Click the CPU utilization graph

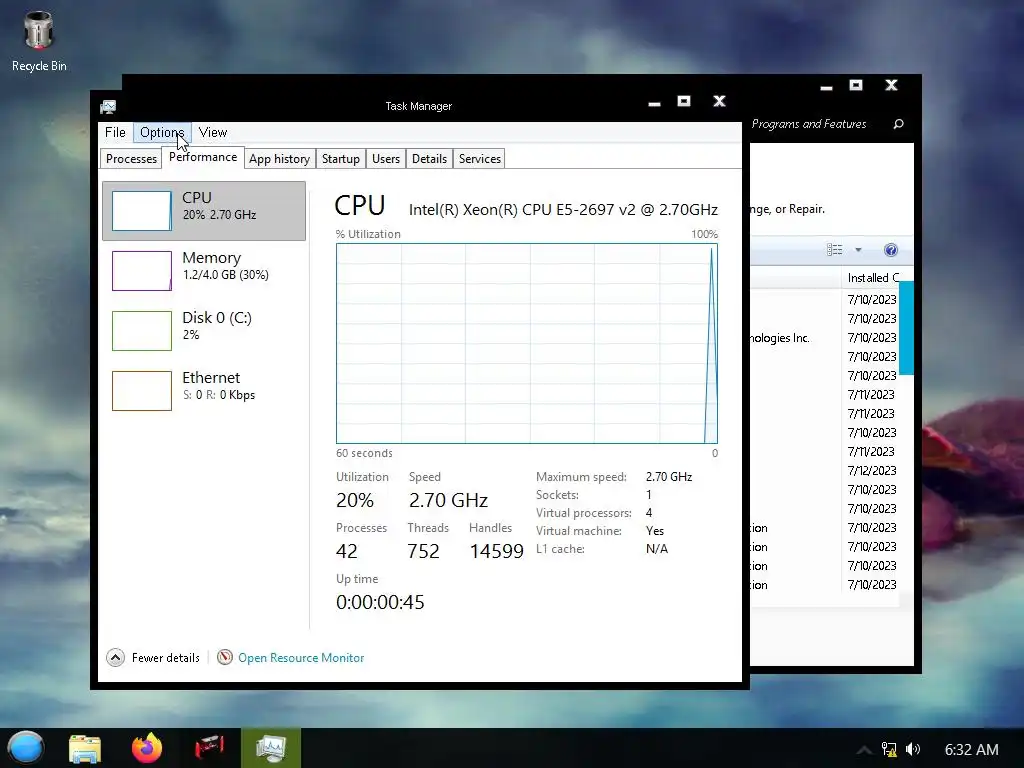click(x=527, y=344)
